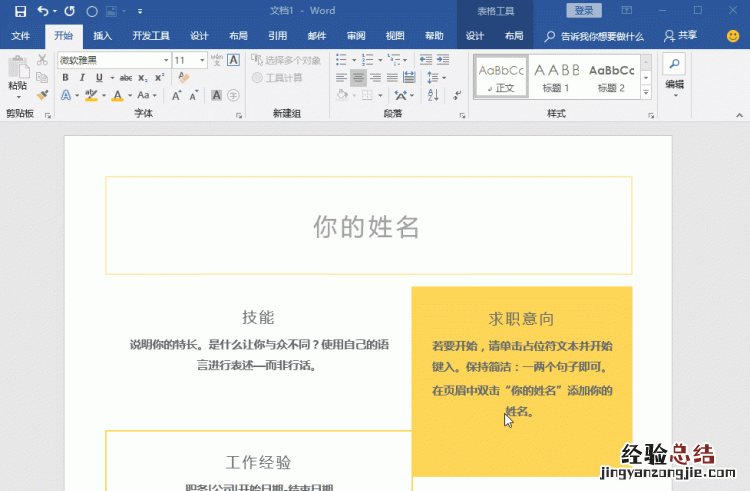Image resolution: width=750 pixels, height=491 pixels.
Task: Toggle Italic formatting
Action: (82, 77)
